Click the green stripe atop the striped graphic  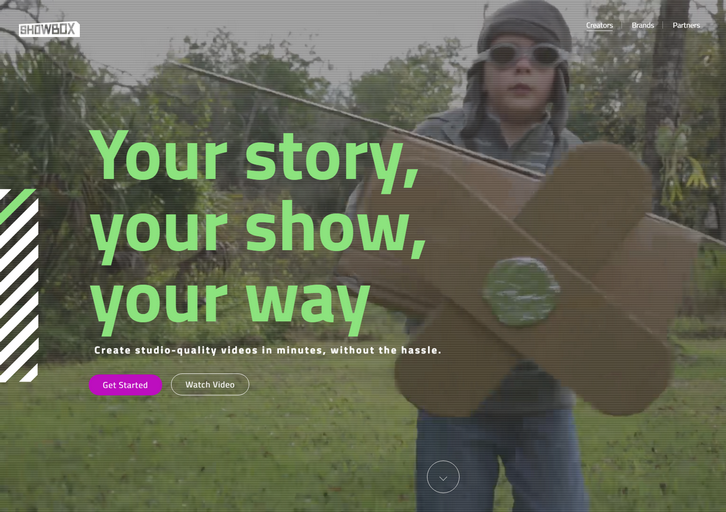pyautogui.click(x=17, y=206)
